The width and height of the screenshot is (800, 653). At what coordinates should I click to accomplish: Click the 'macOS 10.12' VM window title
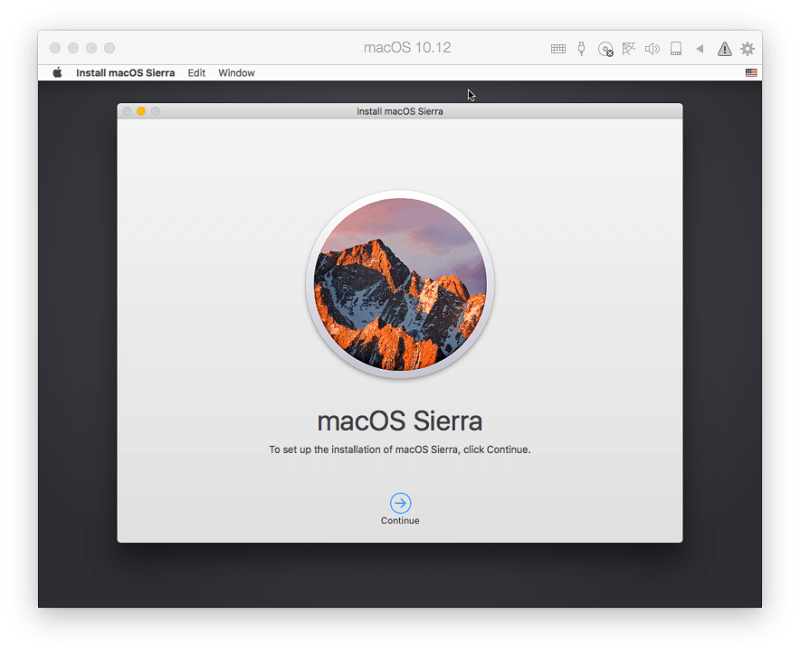coord(407,47)
